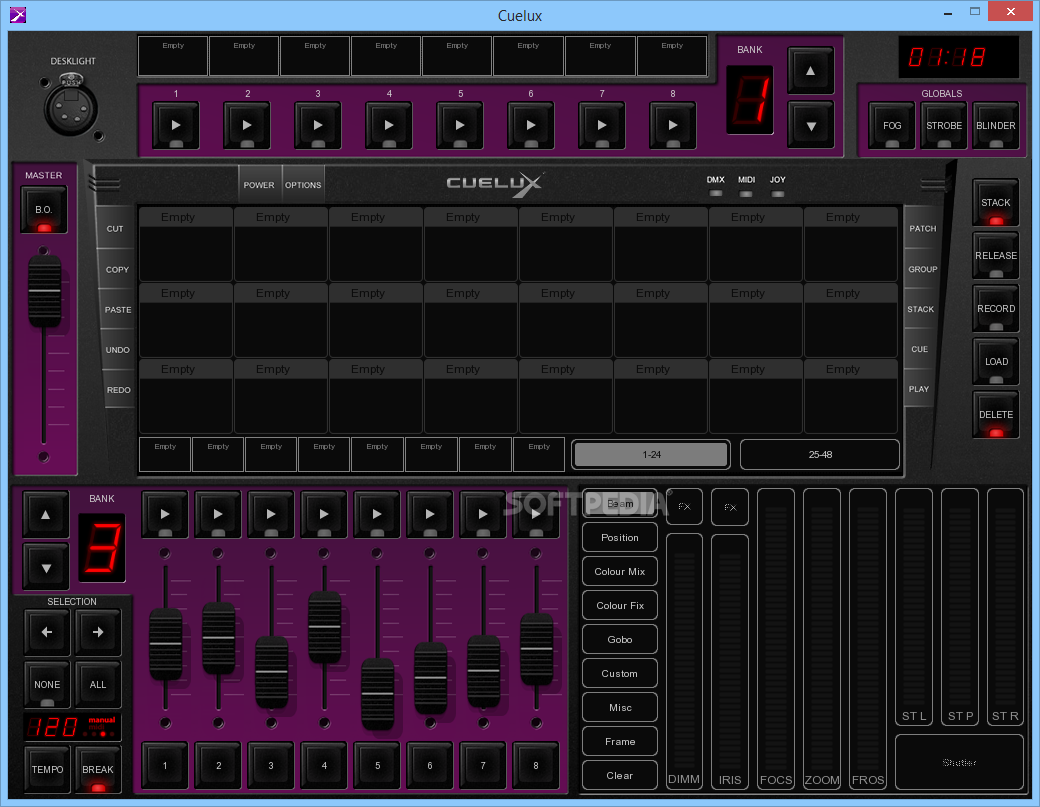Raise the fader bank with up arrow
The image size is (1040, 807).
[46, 515]
